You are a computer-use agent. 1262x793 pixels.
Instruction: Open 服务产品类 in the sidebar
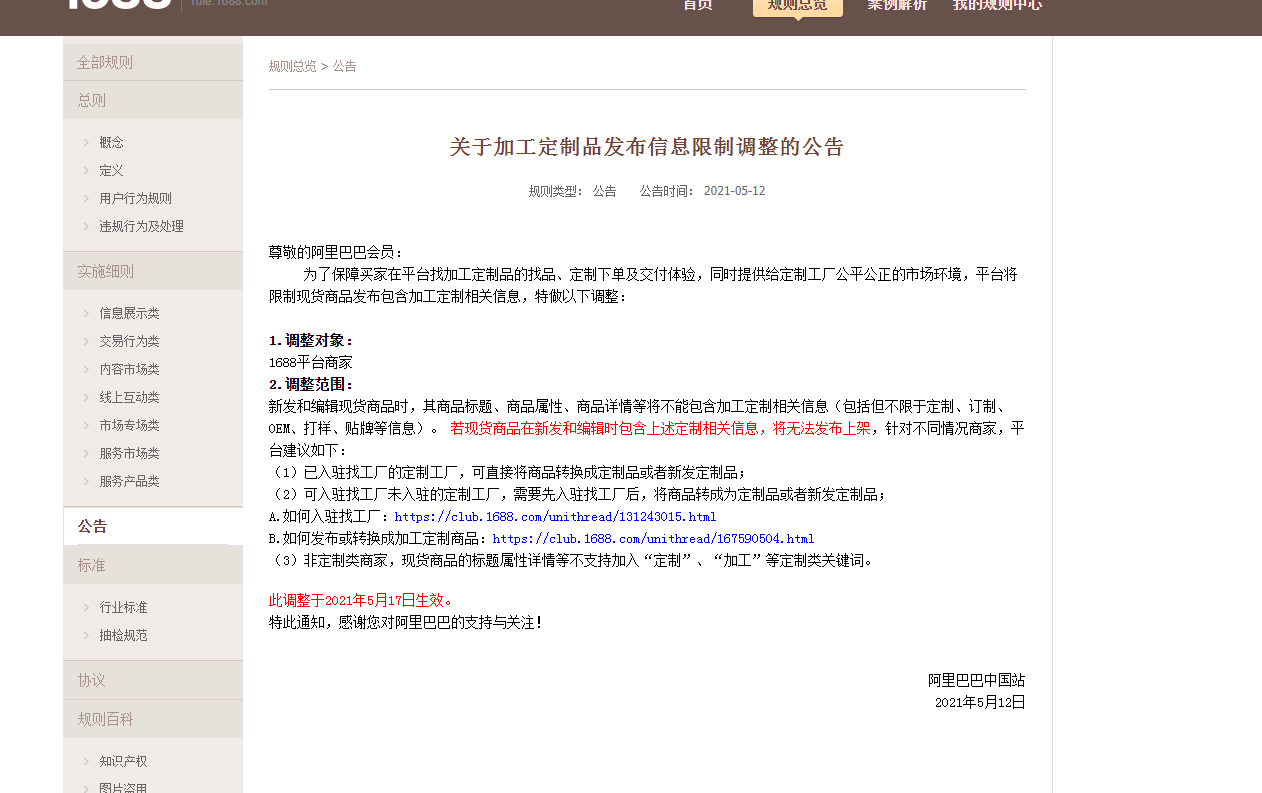point(129,481)
